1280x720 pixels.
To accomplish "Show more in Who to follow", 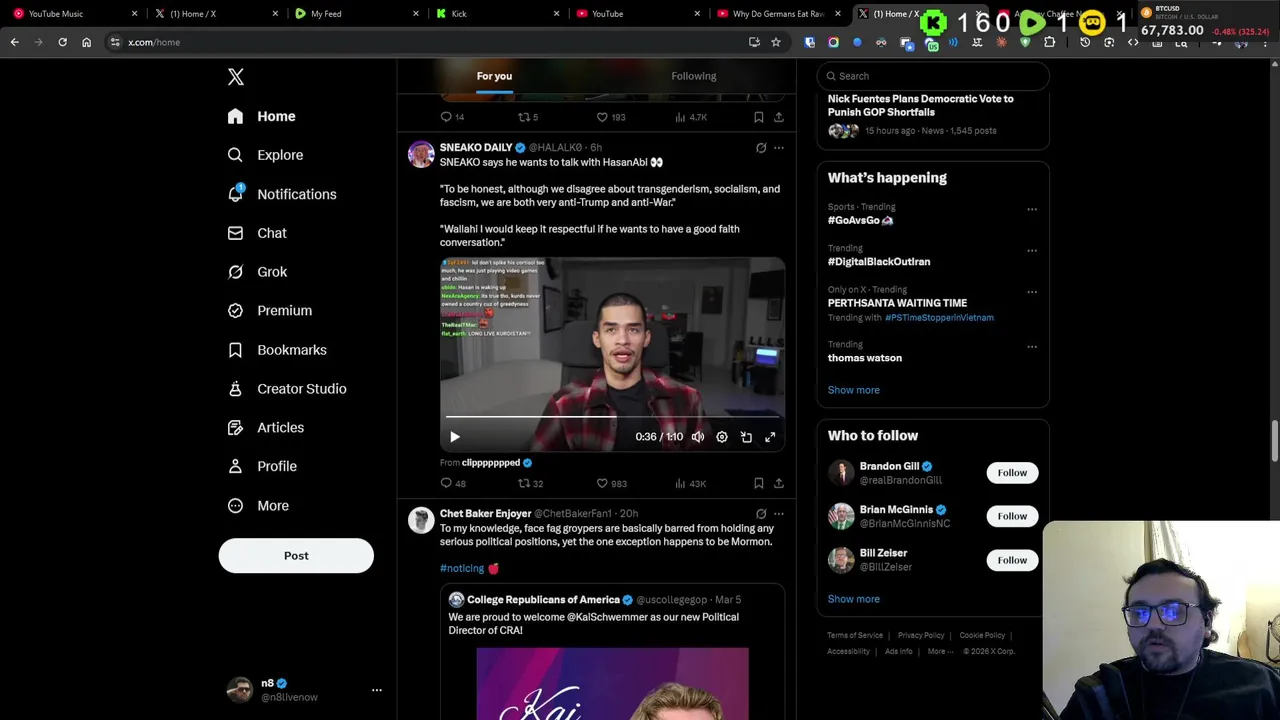I will [854, 599].
